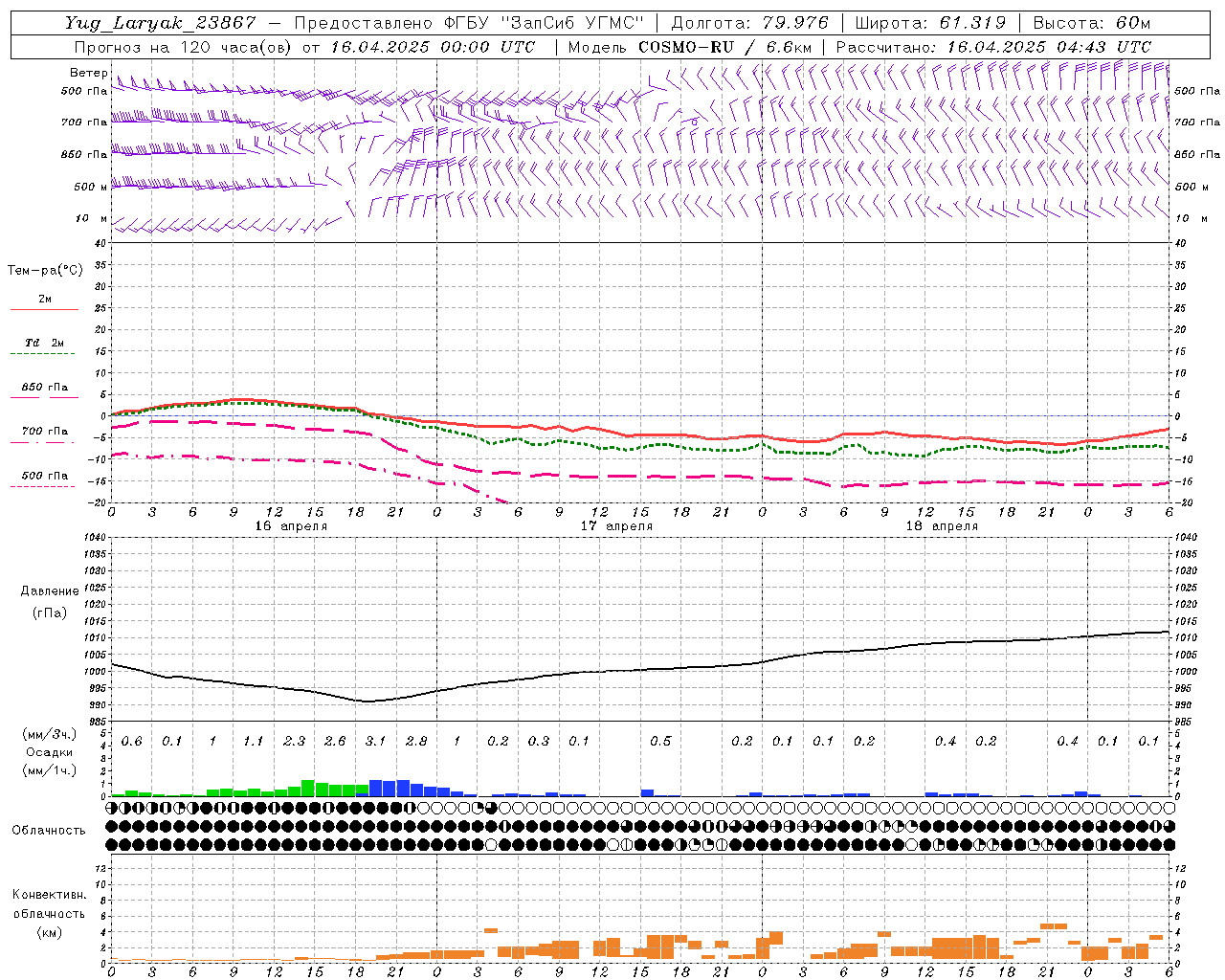Click the longitude value 79.976

coord(796,23)
